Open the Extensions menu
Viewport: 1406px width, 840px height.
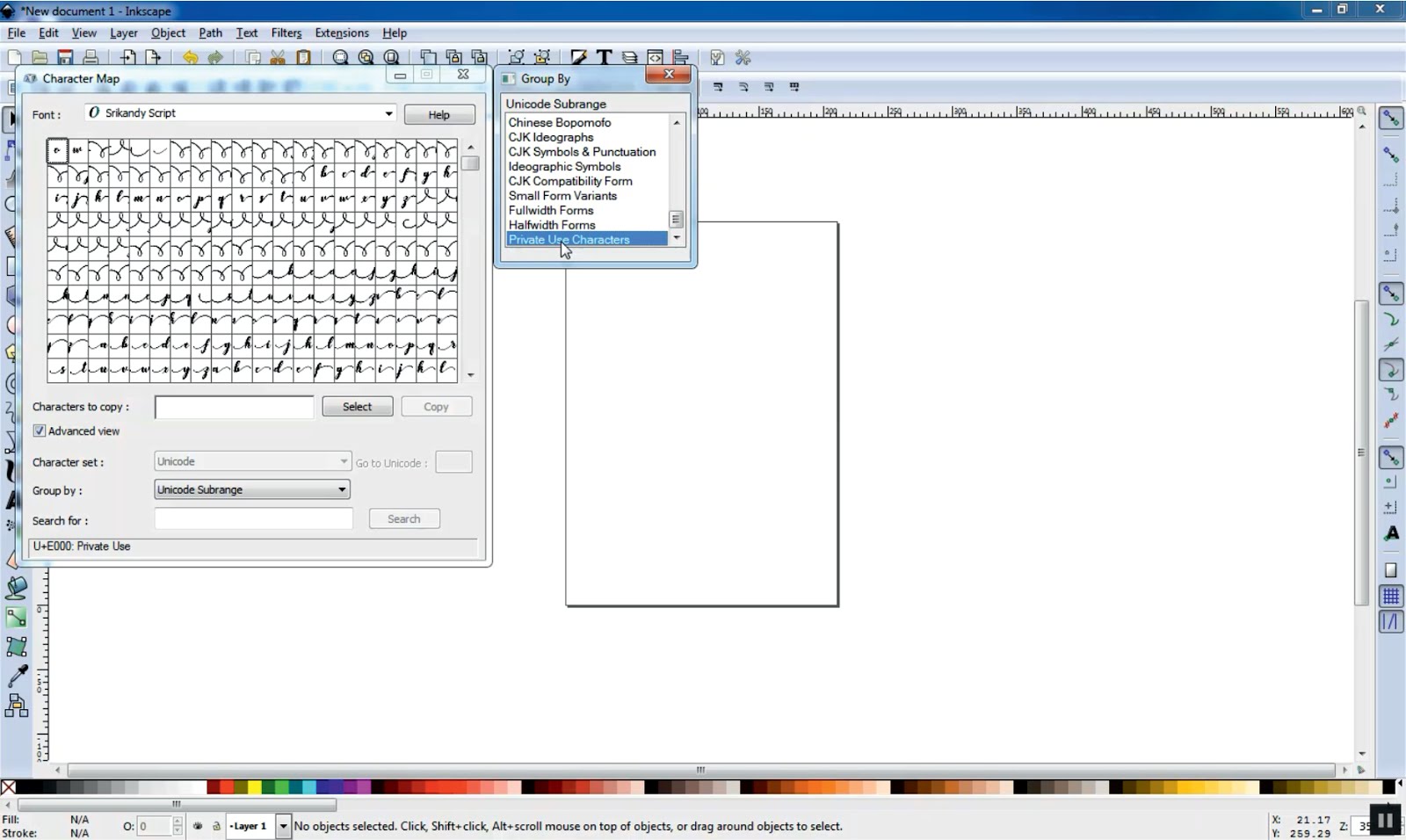[x=342, y=33]
